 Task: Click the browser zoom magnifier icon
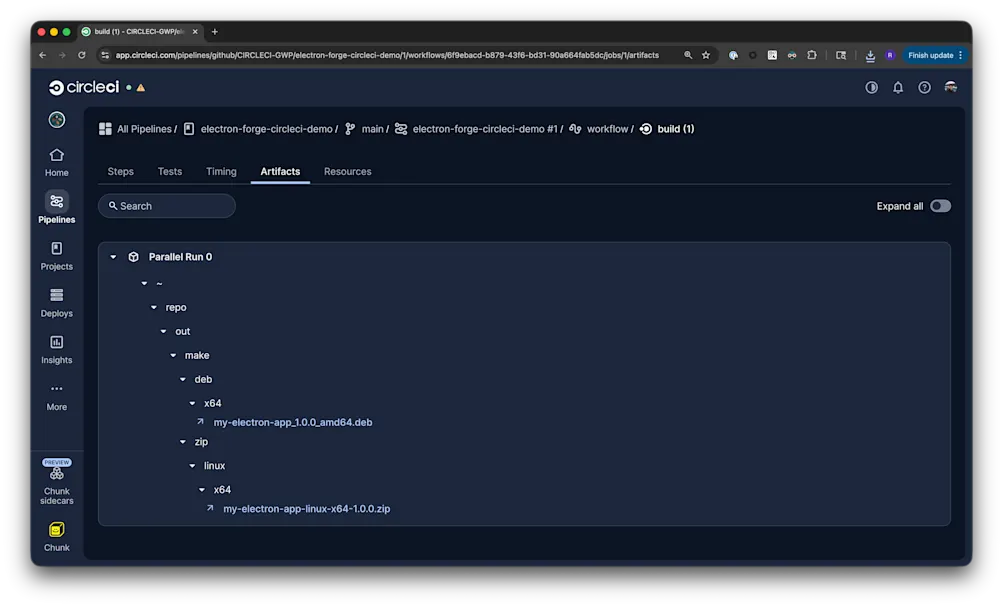click(688, 56)
